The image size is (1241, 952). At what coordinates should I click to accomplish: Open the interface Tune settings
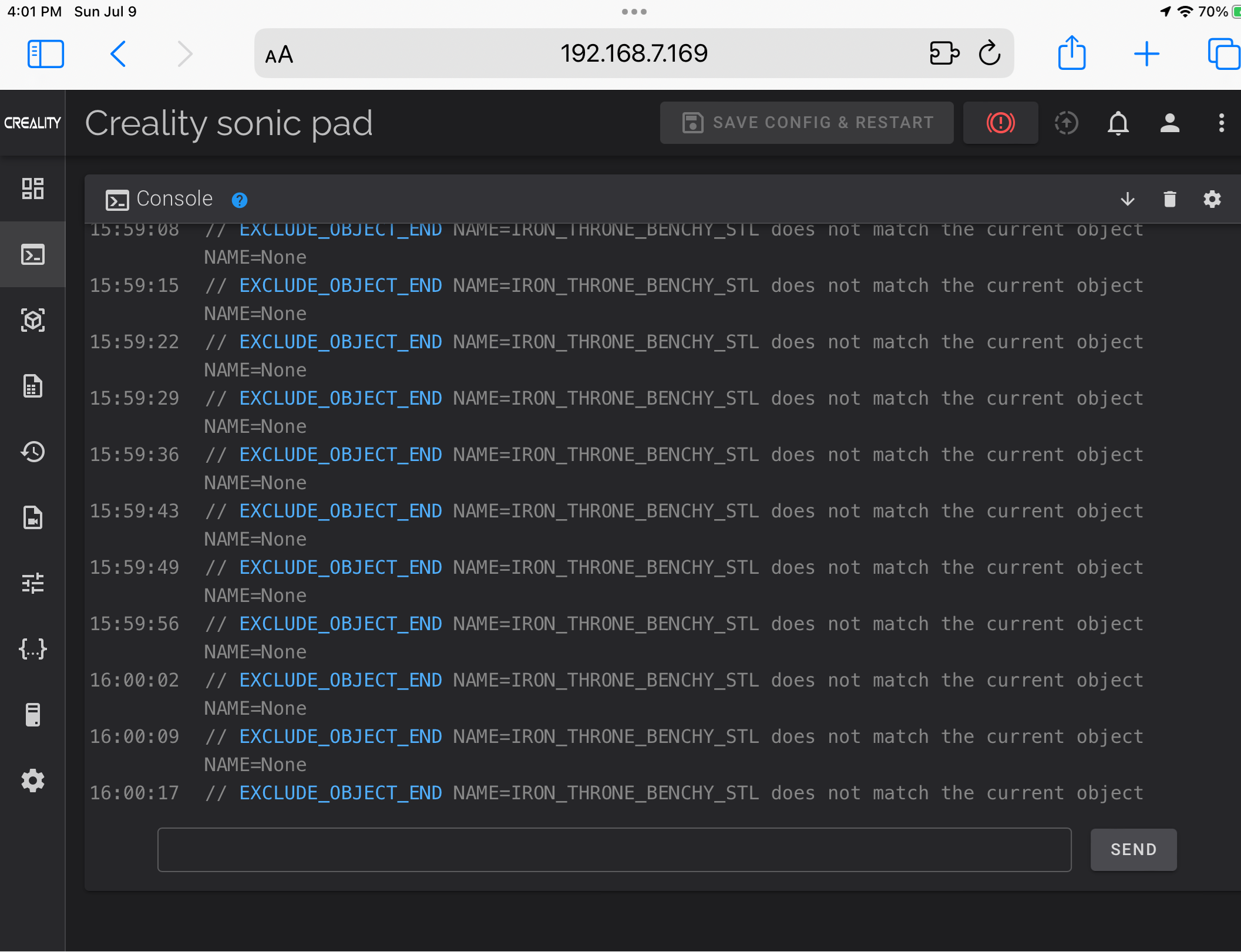click(32, 583)
